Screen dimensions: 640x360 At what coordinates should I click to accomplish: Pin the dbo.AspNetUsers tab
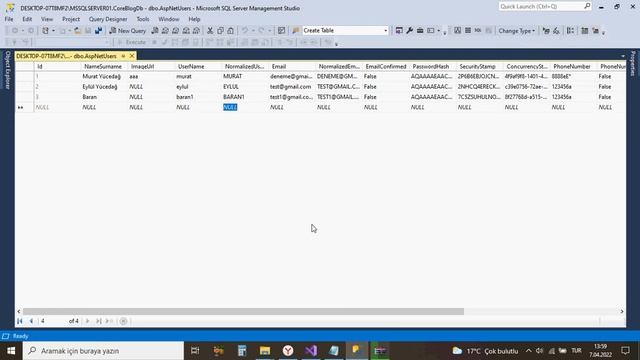[123, 56]
